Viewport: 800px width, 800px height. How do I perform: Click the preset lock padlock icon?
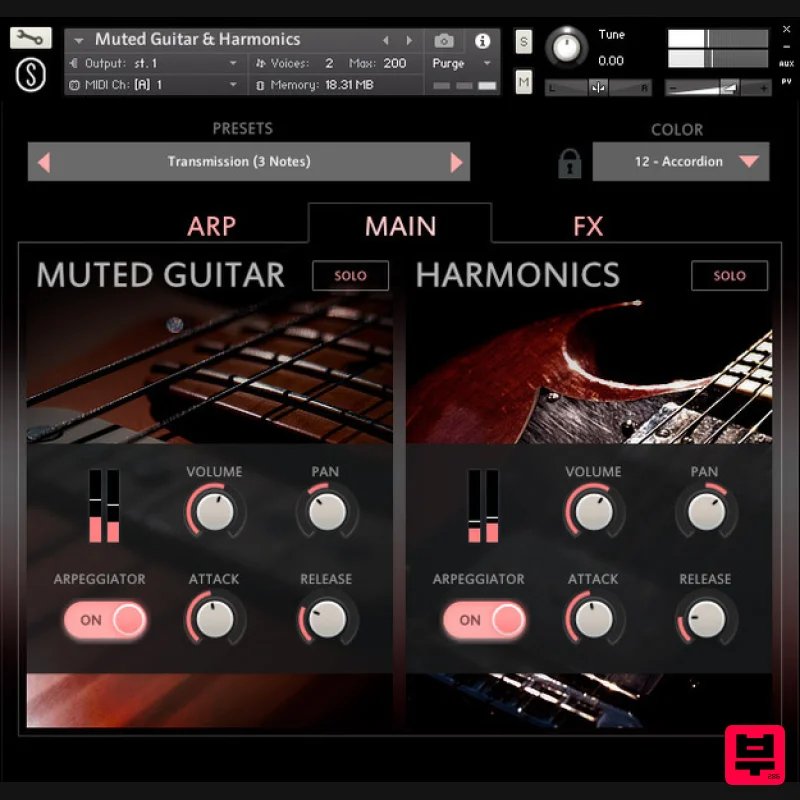[568, 162]
